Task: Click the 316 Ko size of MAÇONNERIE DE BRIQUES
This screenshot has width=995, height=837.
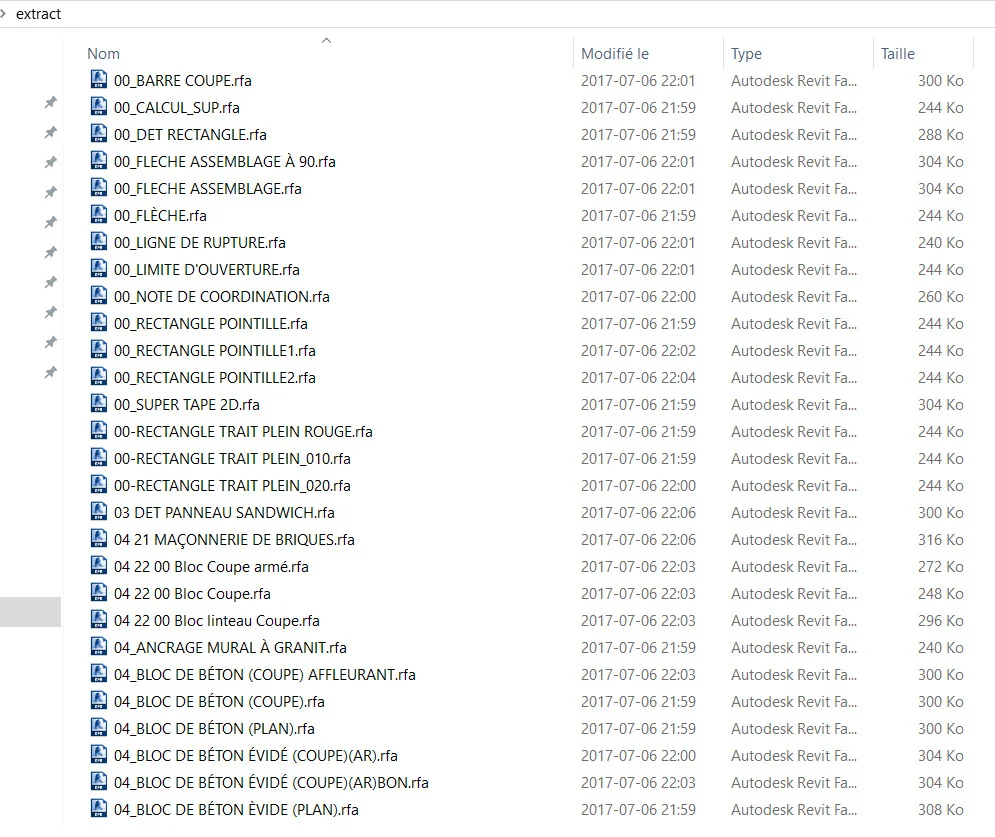Action: [x=940, y=539]
